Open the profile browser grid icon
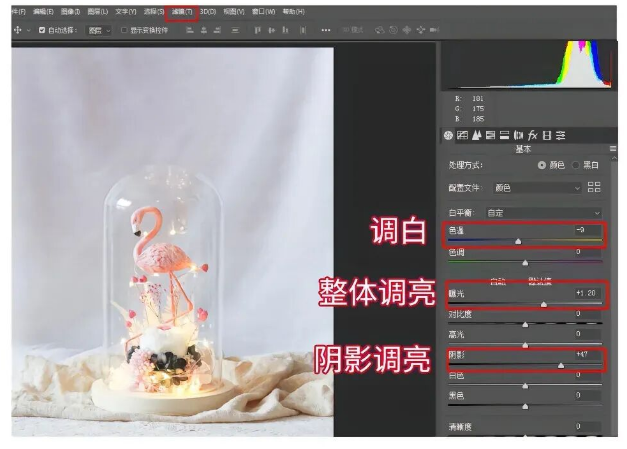This screenshot has width=627, height=449. [x=594, y=187]
